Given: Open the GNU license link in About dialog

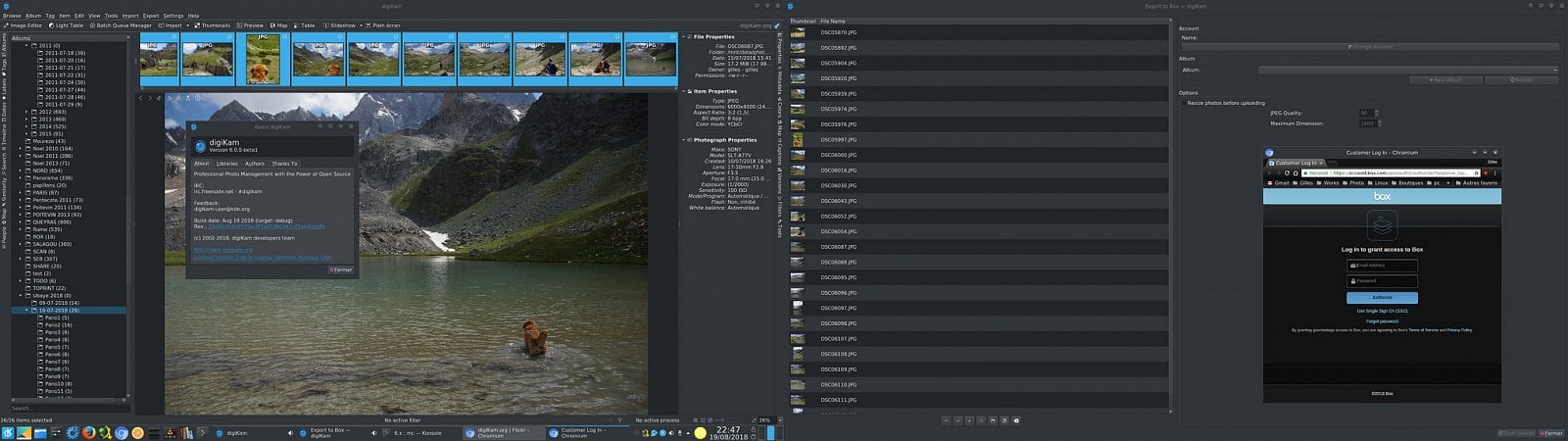Looking at the screenshot, I should pyautogui.click(x=263, y=258).
